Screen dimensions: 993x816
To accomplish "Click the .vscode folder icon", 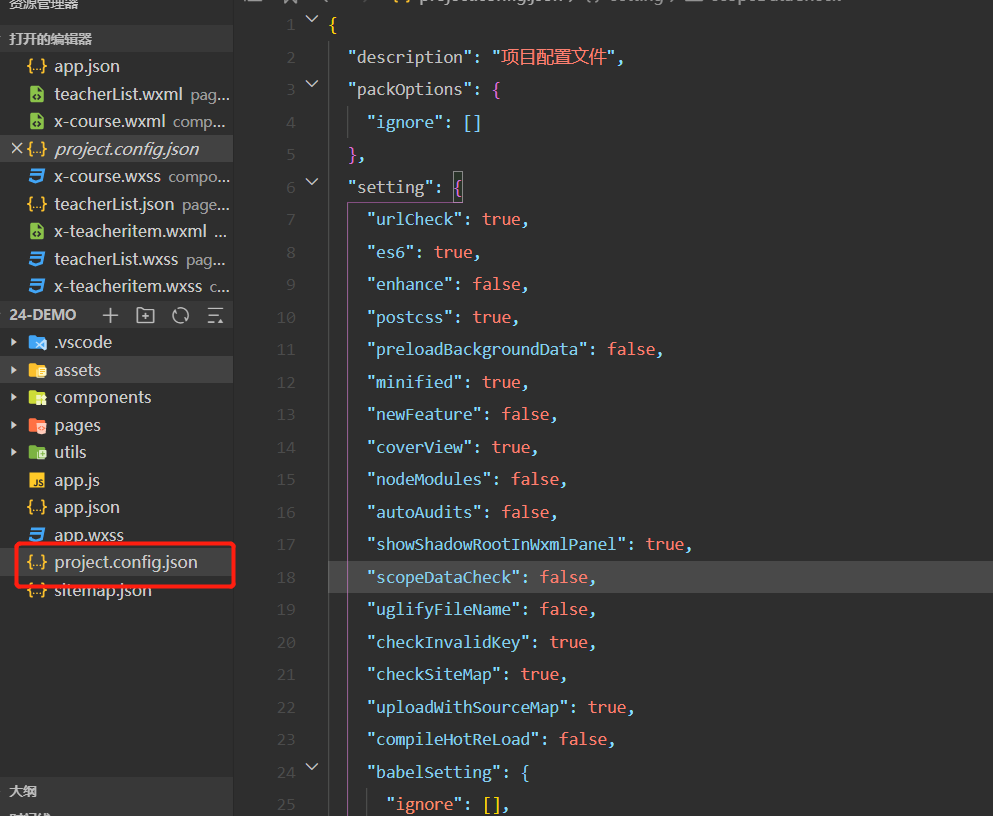I will click(38, 342).
